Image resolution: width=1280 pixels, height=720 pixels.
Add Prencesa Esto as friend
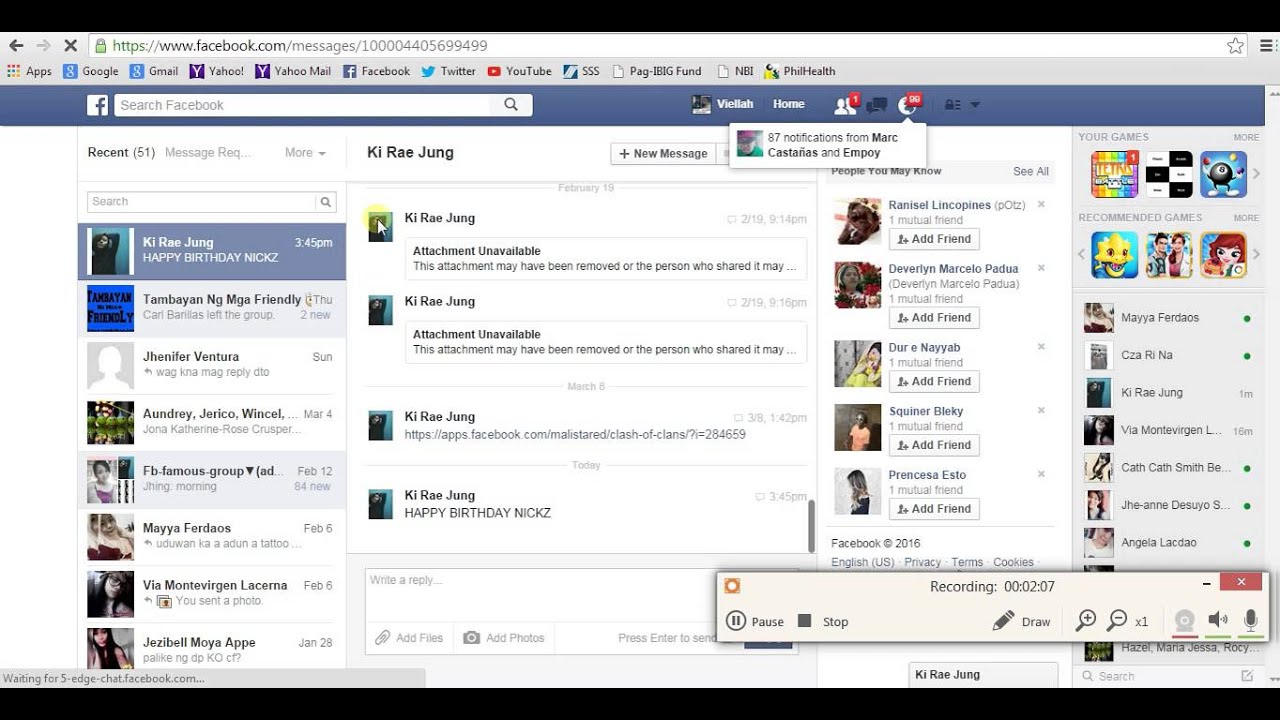tap(934, 509)
